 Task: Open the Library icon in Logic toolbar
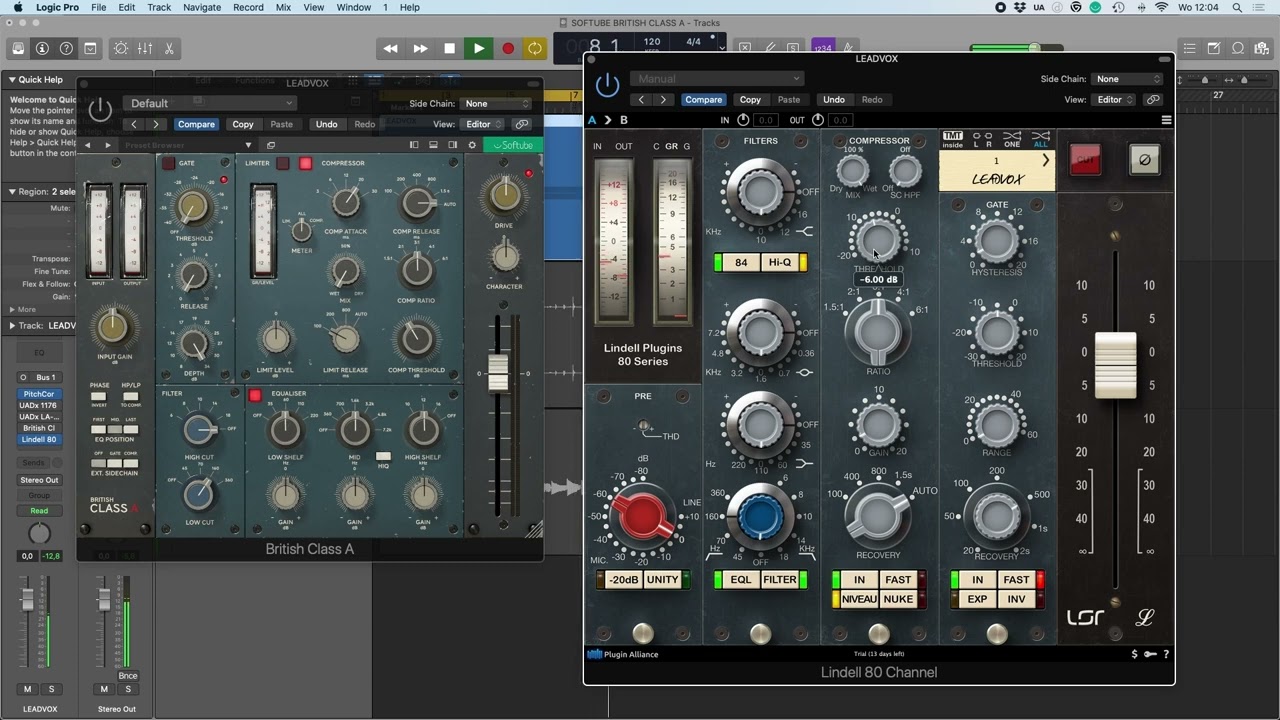click(x=18, y=48)
